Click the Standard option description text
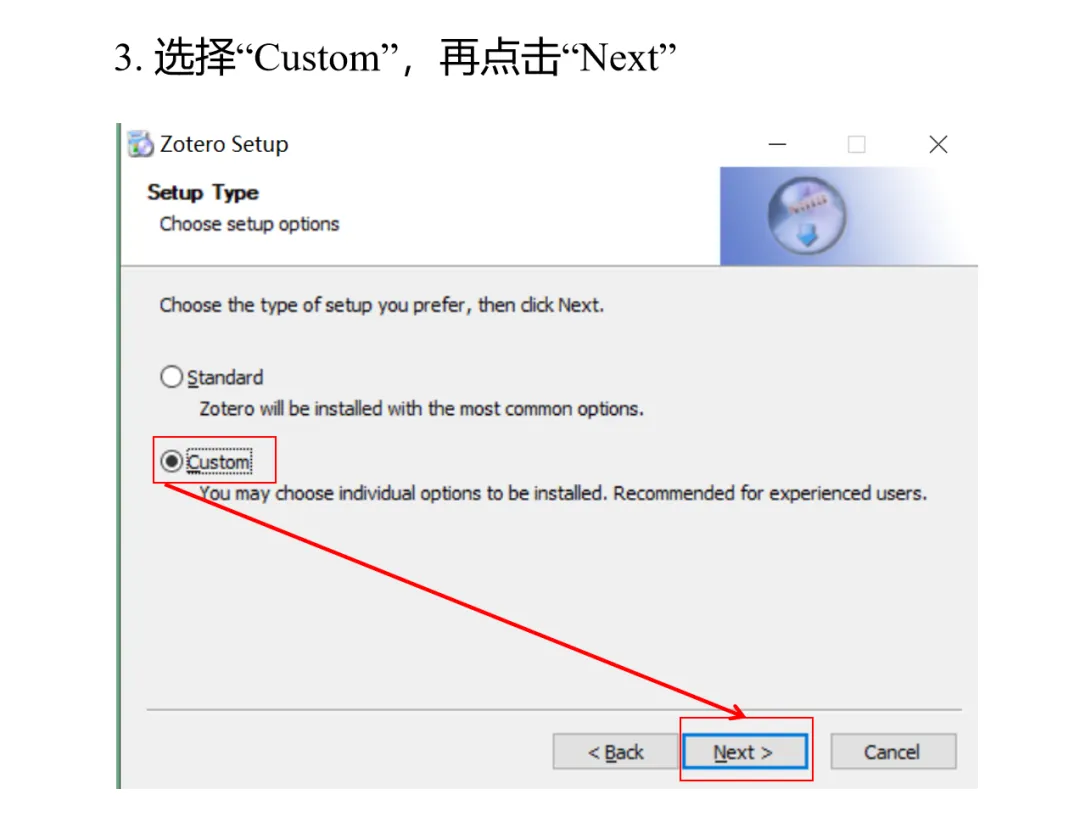Image resolution: width=1080 pixels, height=817 pixels. point(422,408)
